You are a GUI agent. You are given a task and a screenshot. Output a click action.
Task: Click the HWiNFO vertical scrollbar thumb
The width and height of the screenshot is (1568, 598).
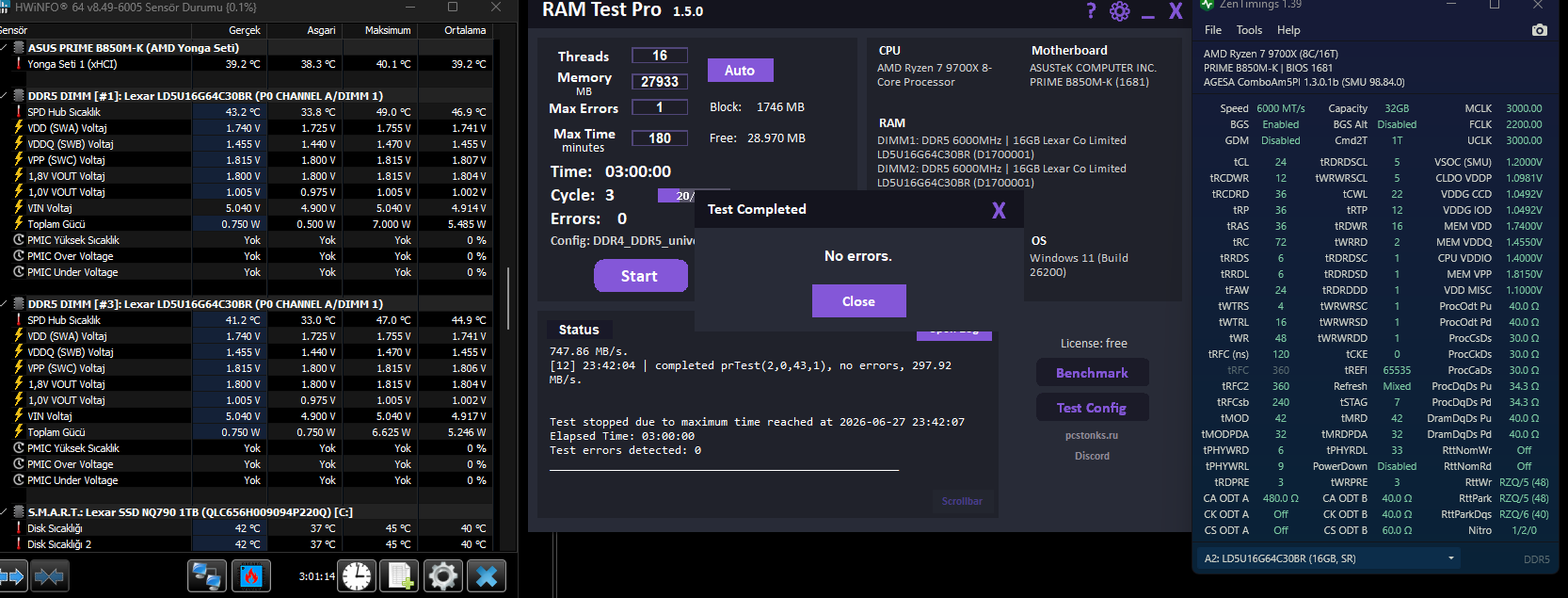click(x=508, y=299)
